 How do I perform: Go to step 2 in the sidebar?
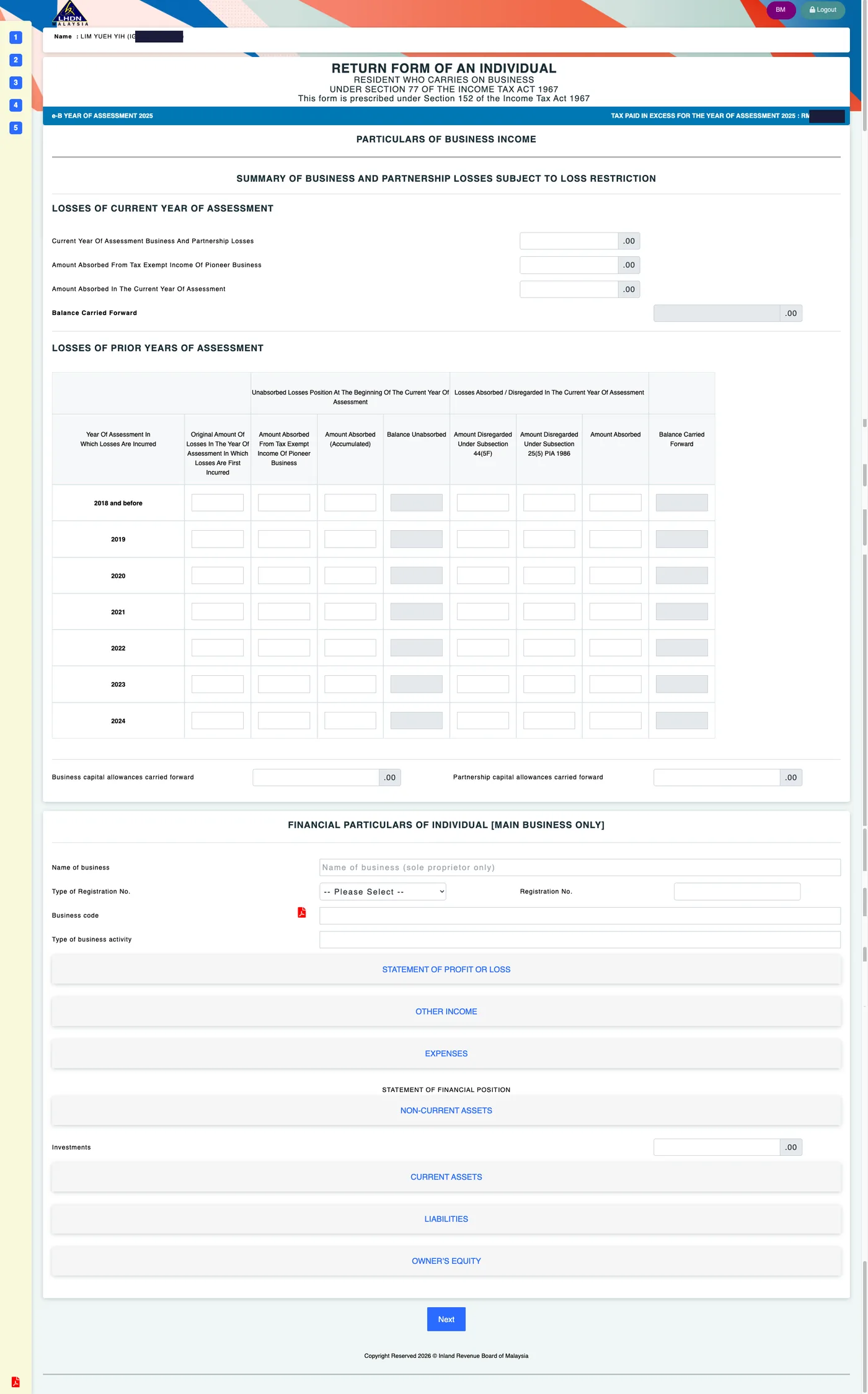pyautogui.click(x=16, y=60)
